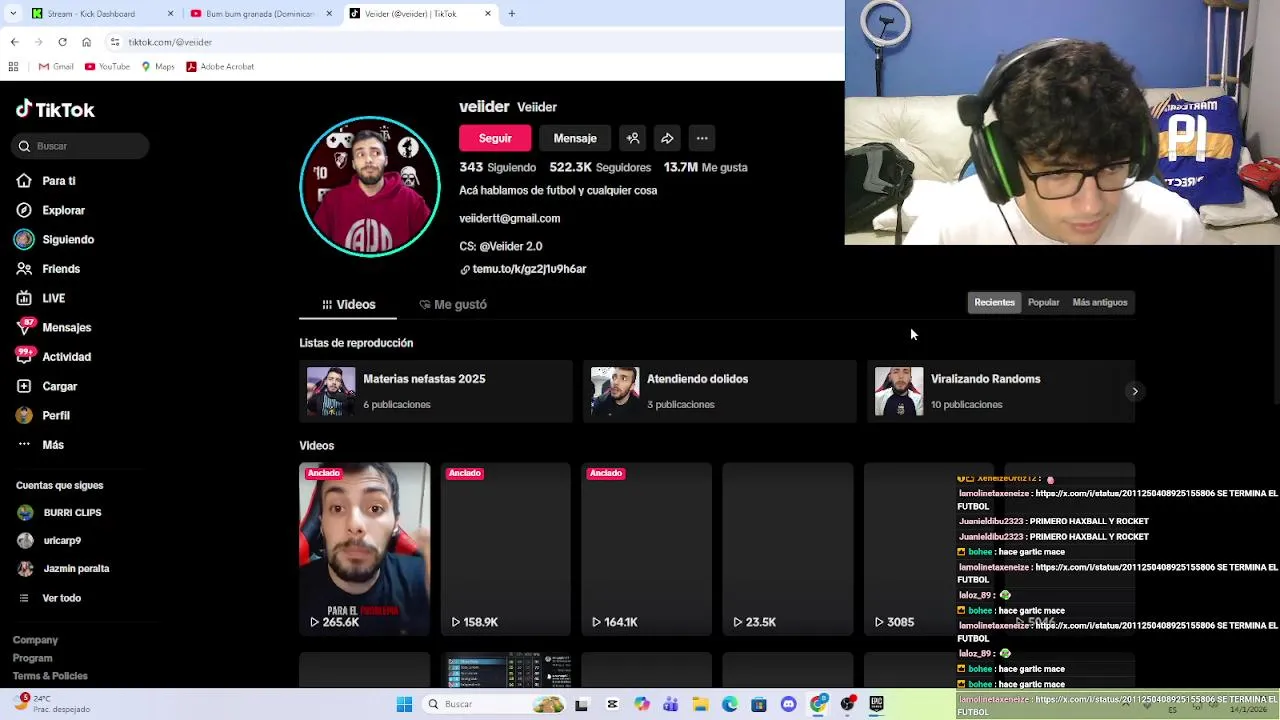Open Perfil in the sidebar
1280x720 pixels.
coord(43,415)
